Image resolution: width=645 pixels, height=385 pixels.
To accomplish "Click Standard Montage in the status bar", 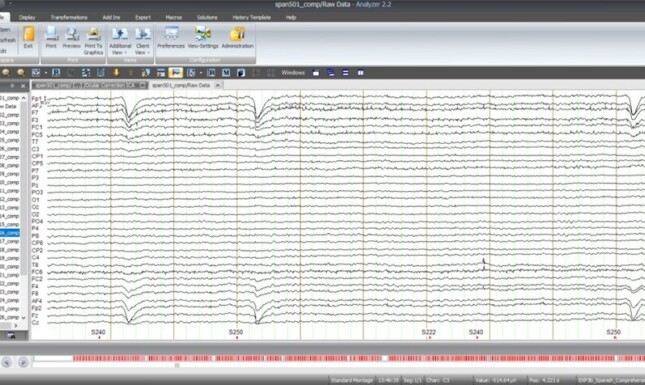I will click(x=352, y=380).
